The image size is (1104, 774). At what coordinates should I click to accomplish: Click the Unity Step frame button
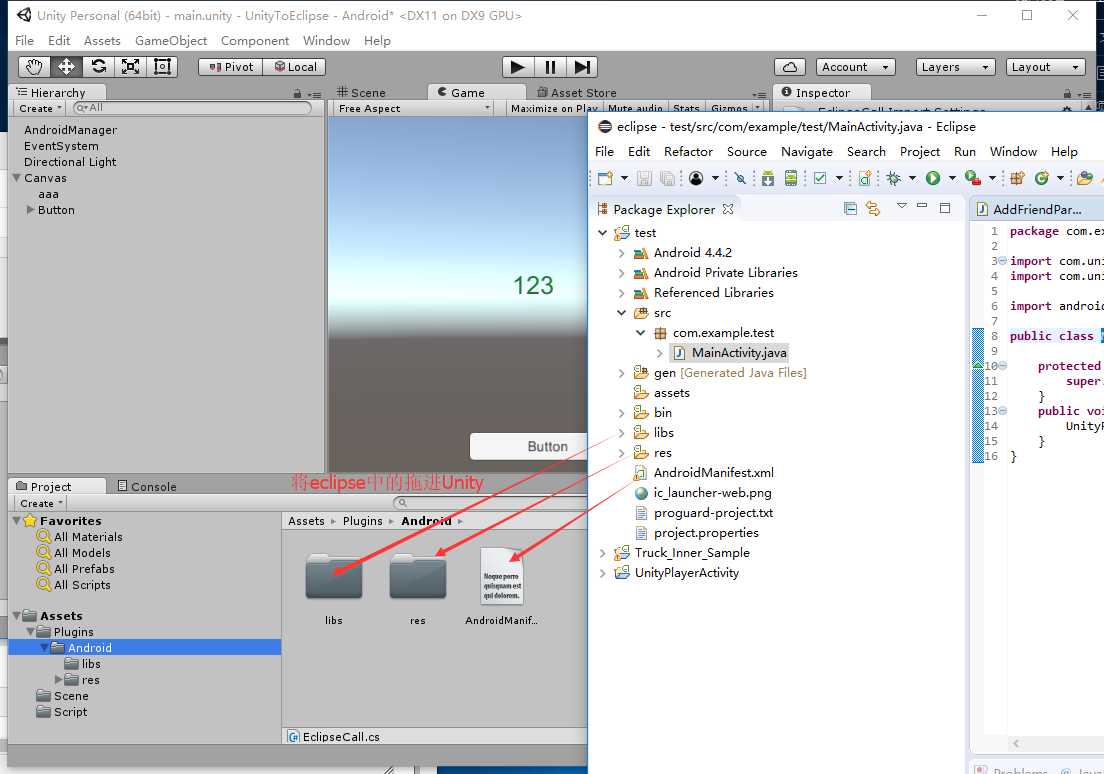click(582, 67)
